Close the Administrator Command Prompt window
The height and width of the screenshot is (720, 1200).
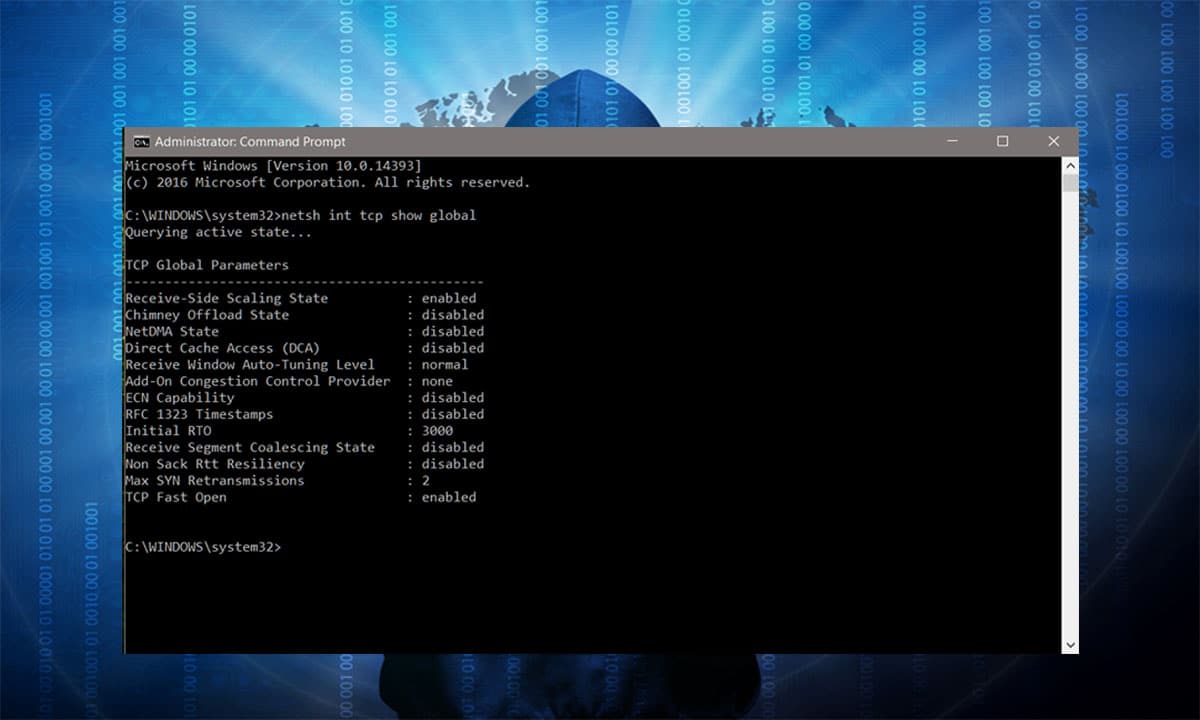tap(1053, 142)
